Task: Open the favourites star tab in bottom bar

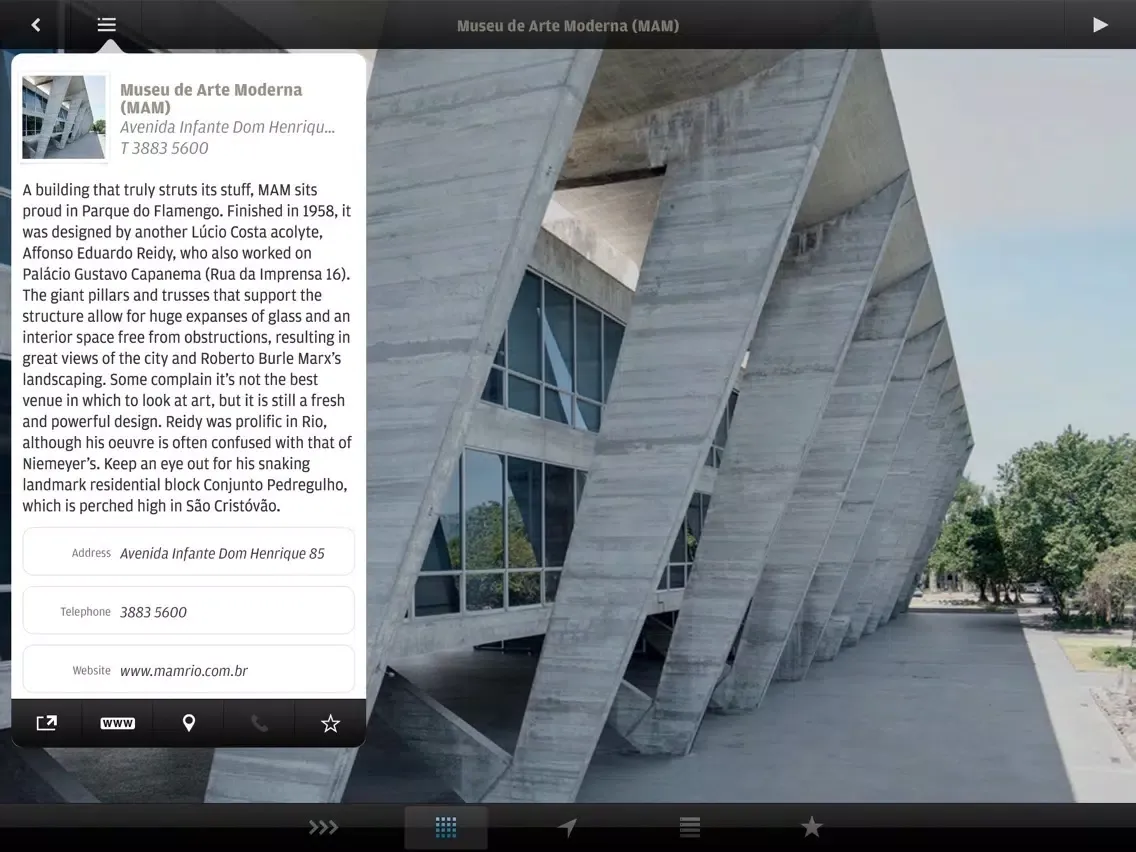Action: pyautogui.click(x=811, y=827)
